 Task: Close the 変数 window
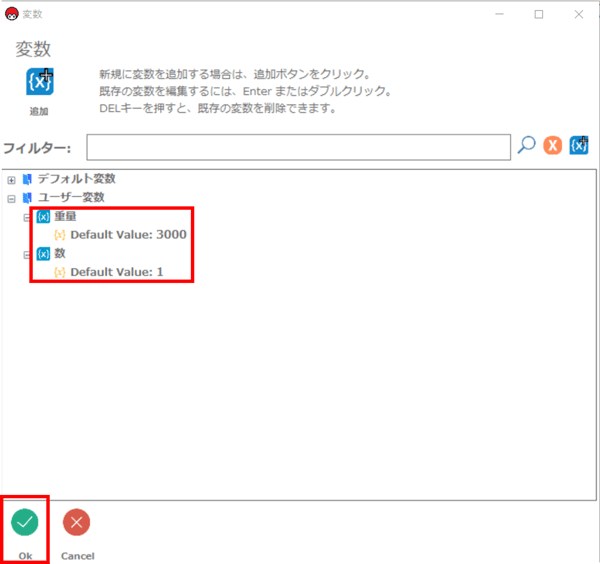[579, 14]
